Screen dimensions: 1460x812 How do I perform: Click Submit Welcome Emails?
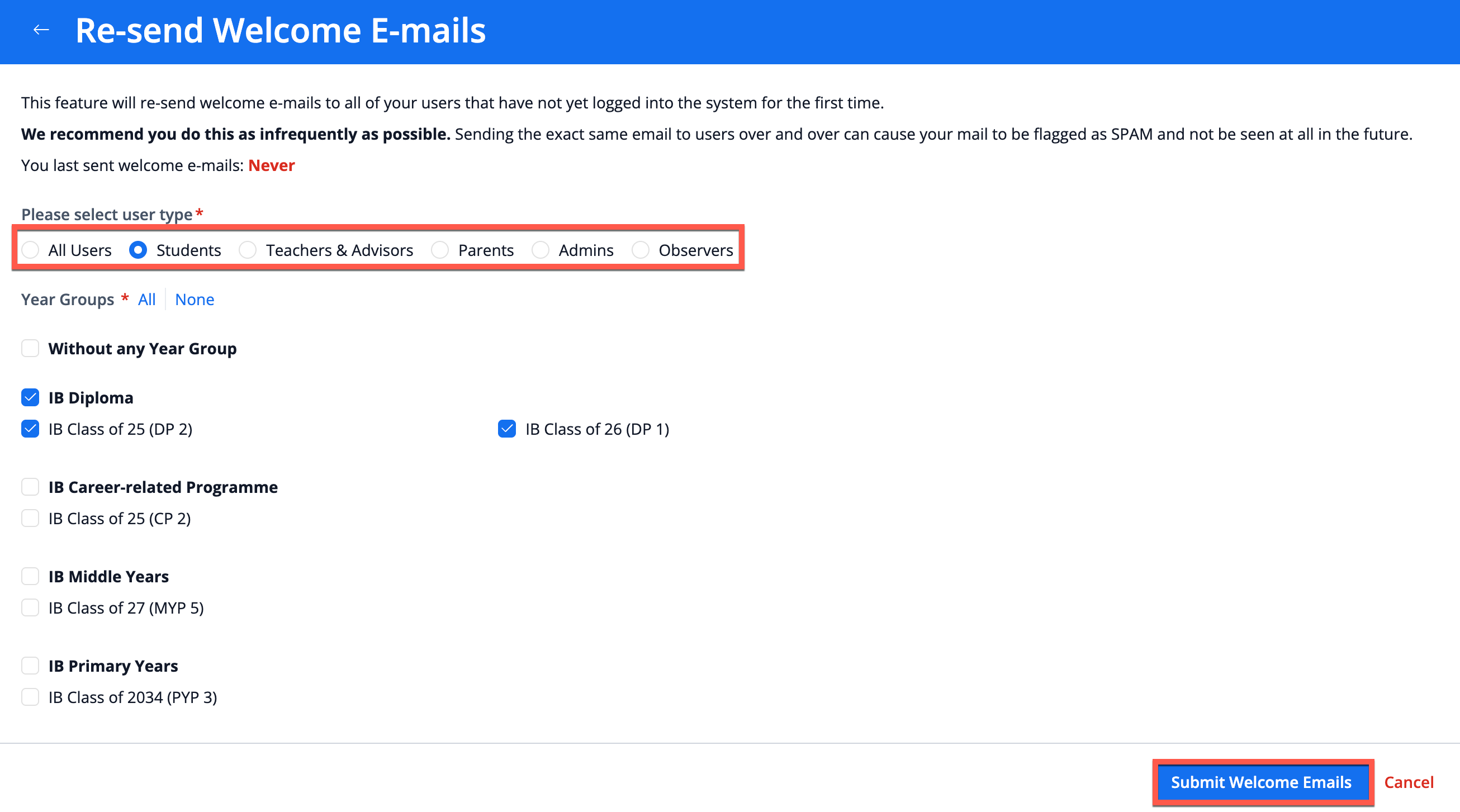[1262, 782]
